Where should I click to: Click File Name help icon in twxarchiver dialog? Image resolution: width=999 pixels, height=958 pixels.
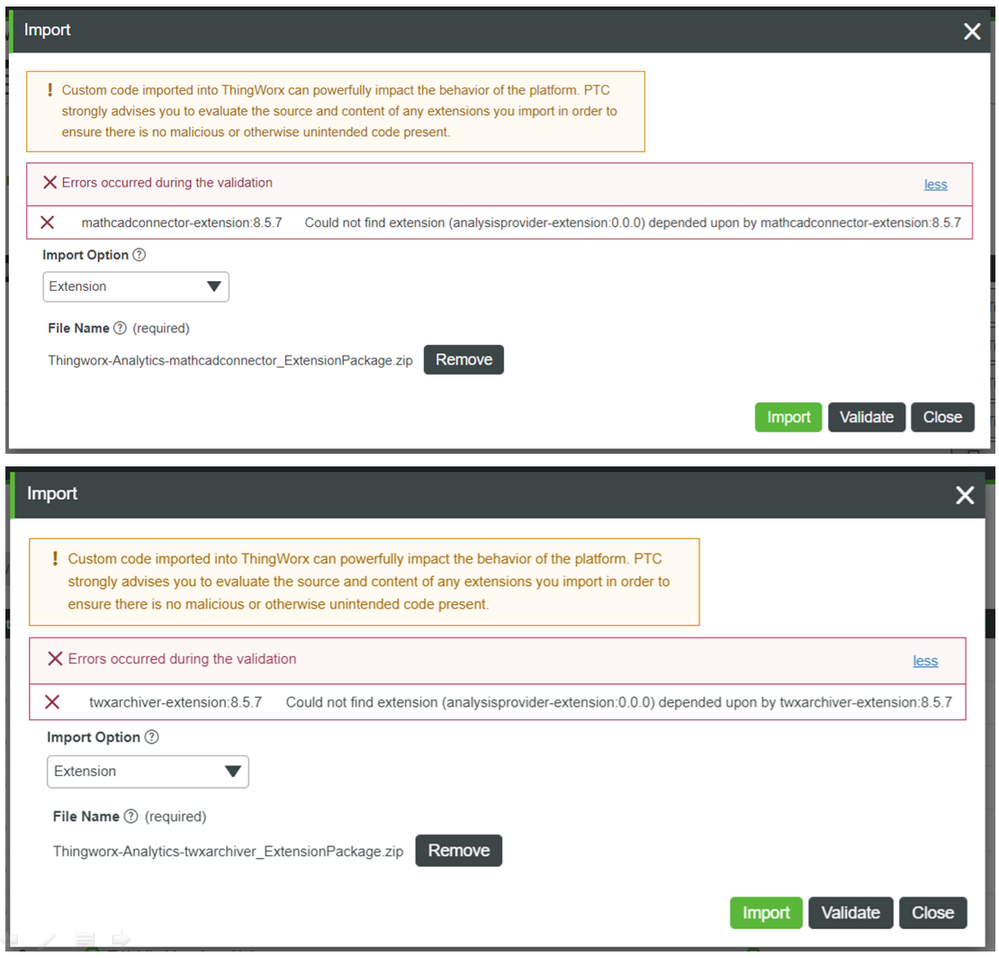pos(129,817)
